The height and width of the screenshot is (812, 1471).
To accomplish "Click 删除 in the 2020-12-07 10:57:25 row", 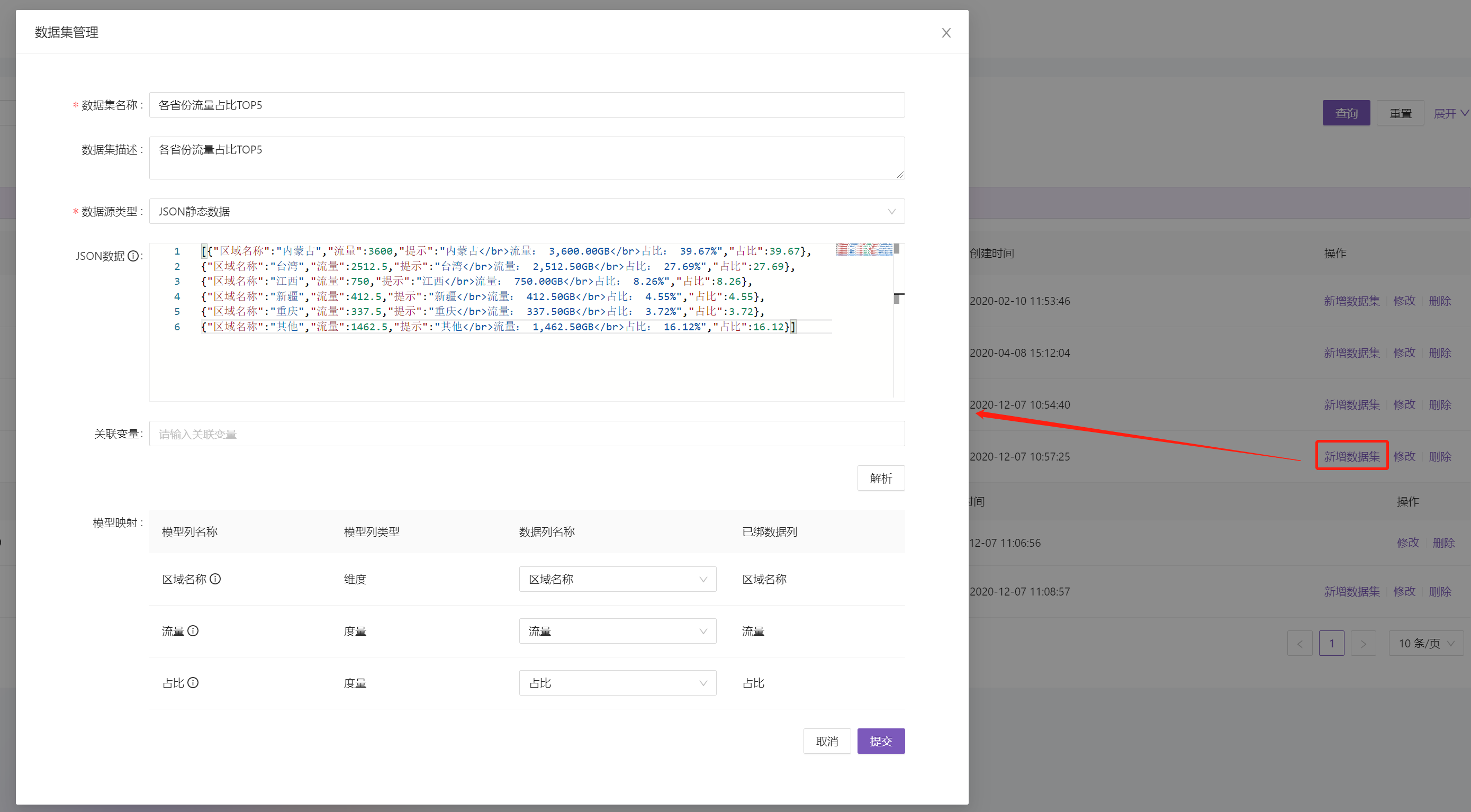I will click(1440, 457).
